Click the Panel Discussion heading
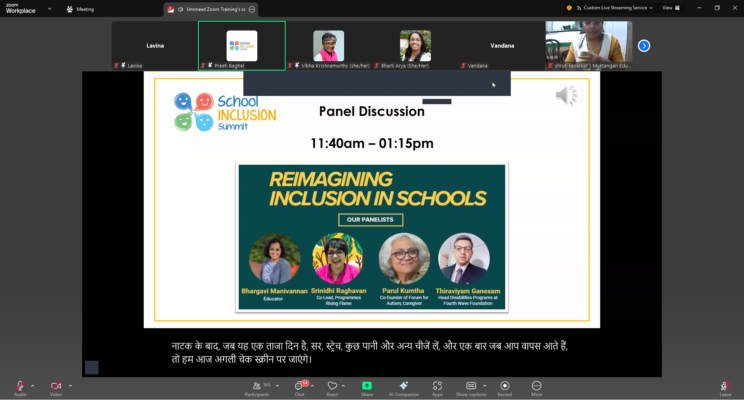744x400 pixels. point(372,112)
